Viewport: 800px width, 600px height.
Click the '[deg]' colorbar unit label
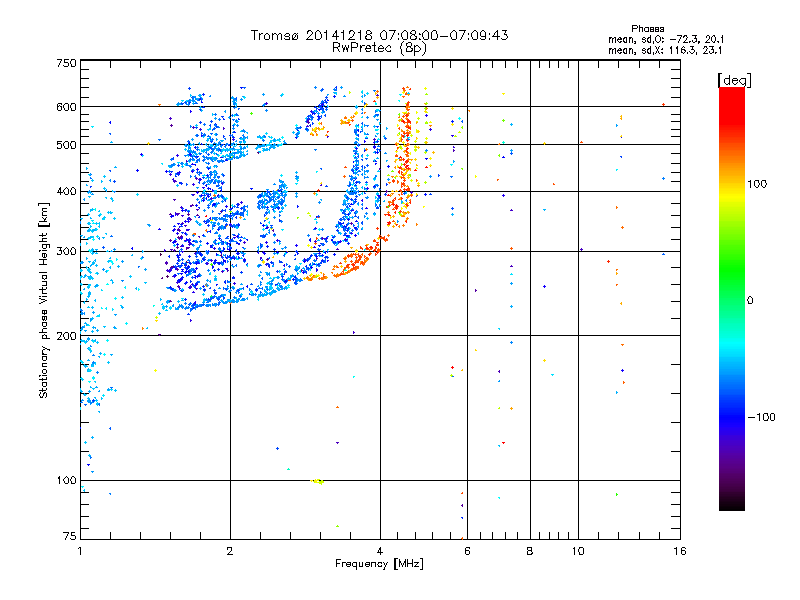tap(734, 81)
